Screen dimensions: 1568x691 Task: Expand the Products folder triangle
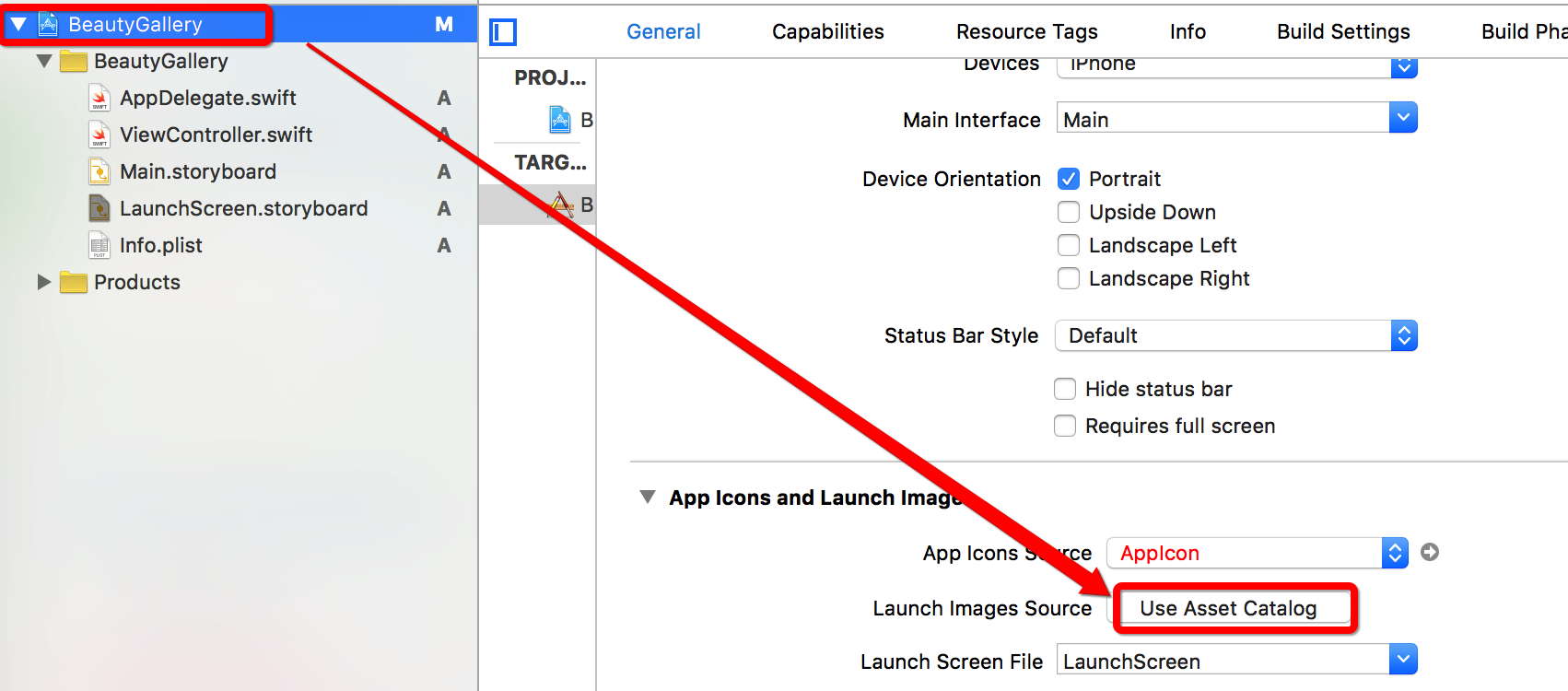(43, 282)
